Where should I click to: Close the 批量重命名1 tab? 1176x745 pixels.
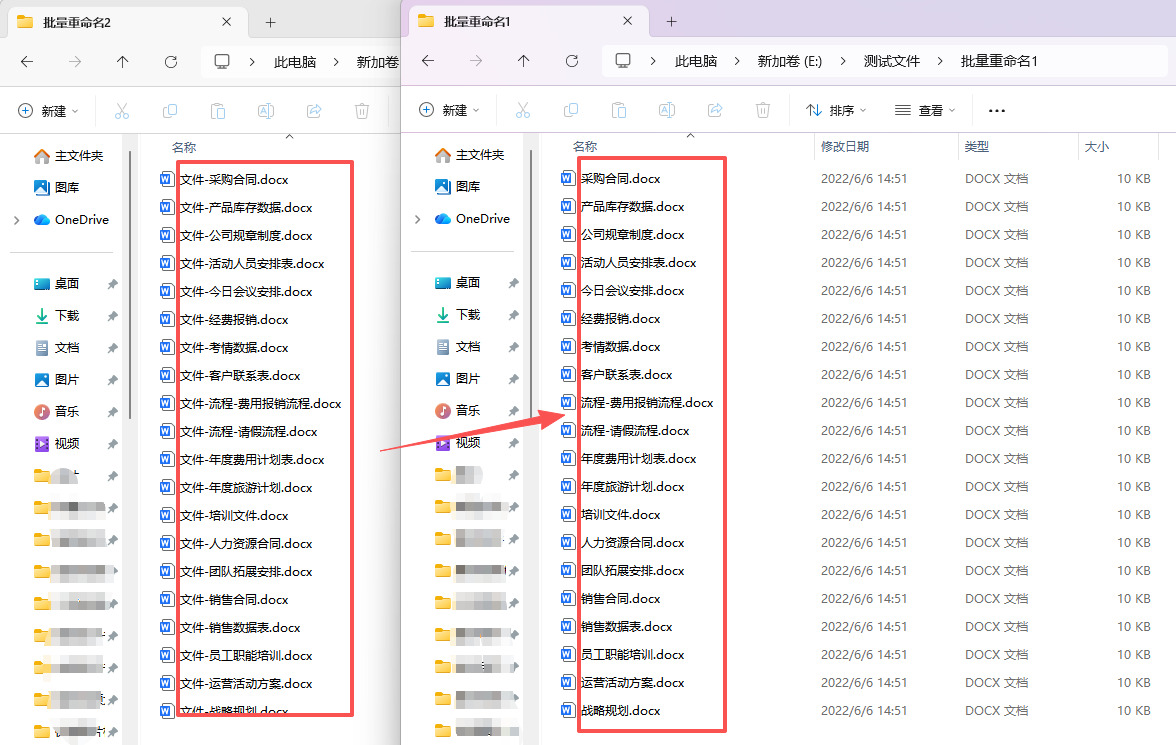click(x=628, y=21)
